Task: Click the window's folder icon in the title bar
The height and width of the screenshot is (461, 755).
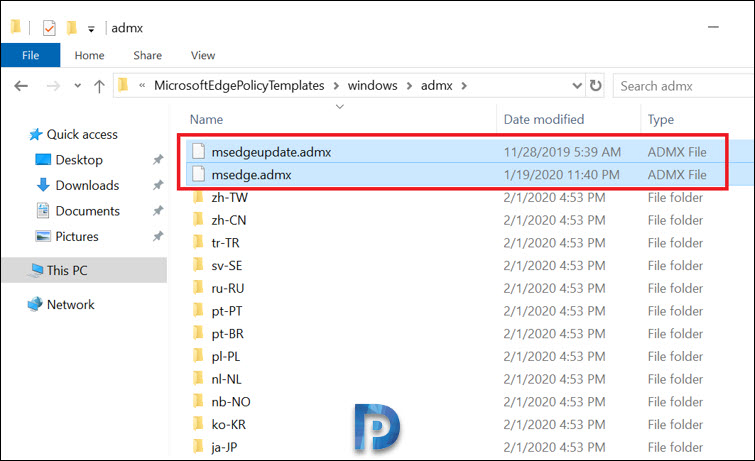Action: coord(15,26)
